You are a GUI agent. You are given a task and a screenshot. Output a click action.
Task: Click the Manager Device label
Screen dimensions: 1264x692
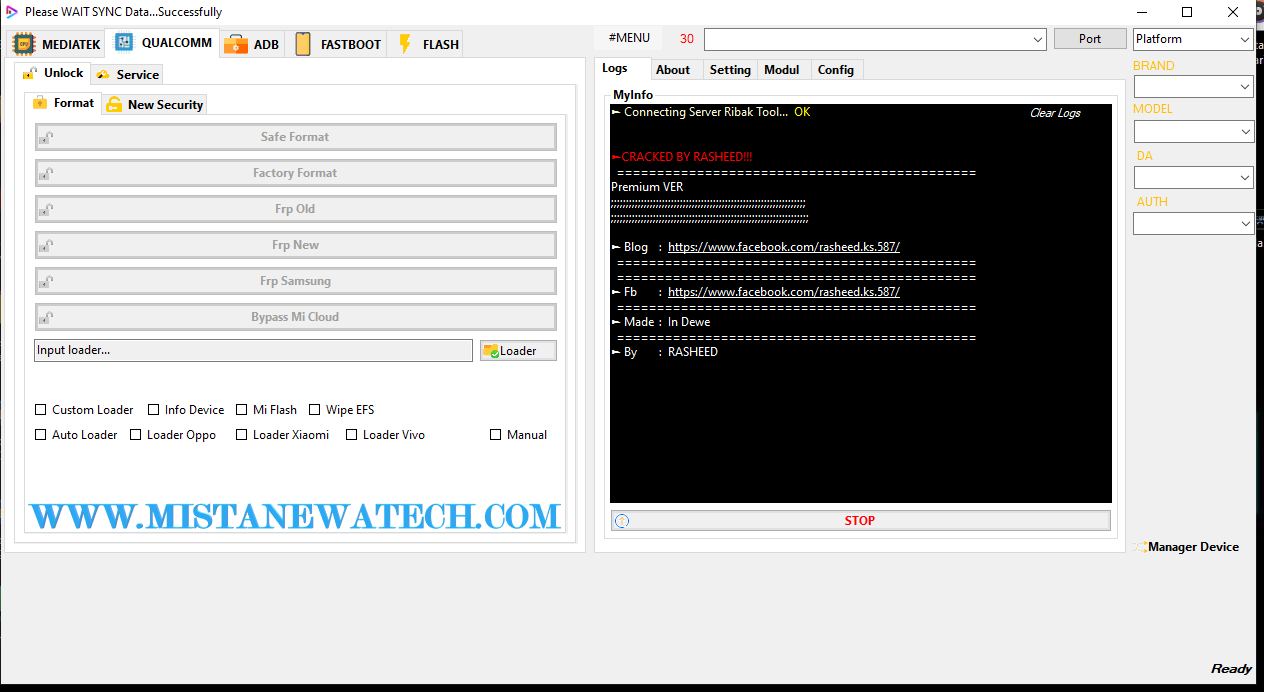pyautogui.click(x=1193, y=547)
